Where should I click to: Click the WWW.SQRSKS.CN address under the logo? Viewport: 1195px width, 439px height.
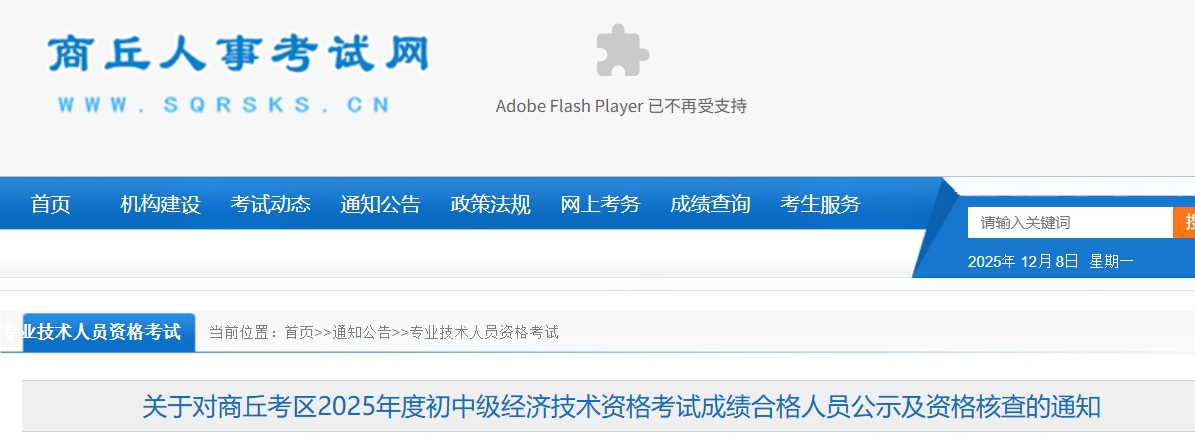[223, 104]
